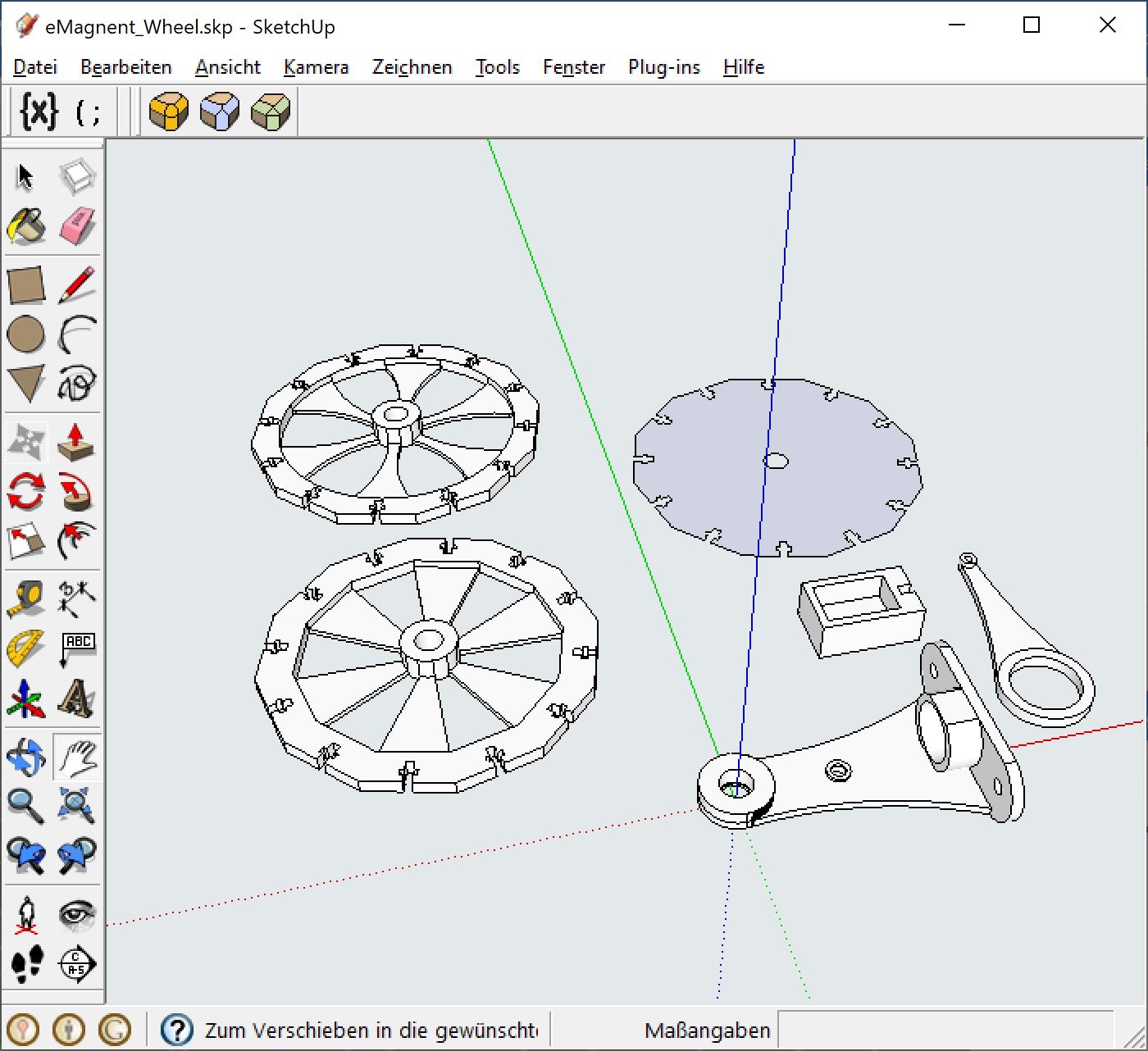The width and height of the screenshot is (1148, 1051).
Task: Click the orange solid cube toolbar icon
Action: tap(169, 111)
